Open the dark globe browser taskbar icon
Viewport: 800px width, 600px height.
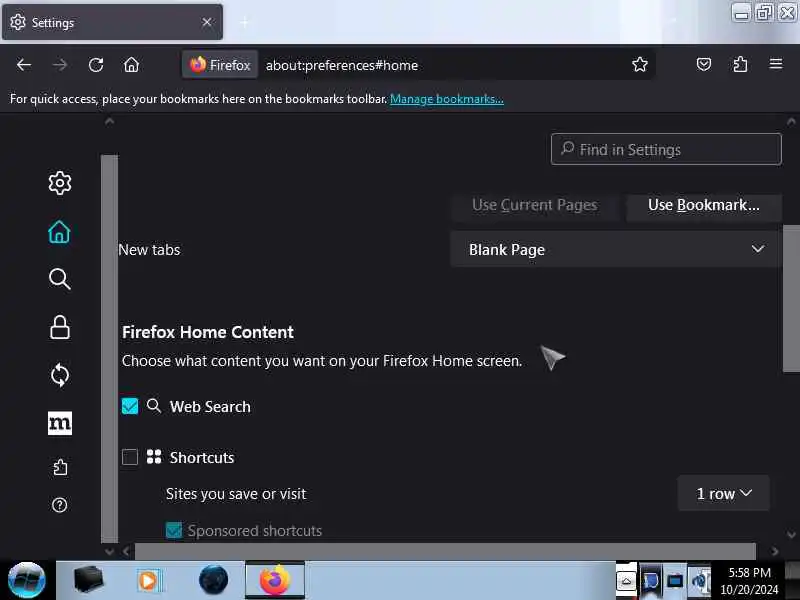click(213, 580)
